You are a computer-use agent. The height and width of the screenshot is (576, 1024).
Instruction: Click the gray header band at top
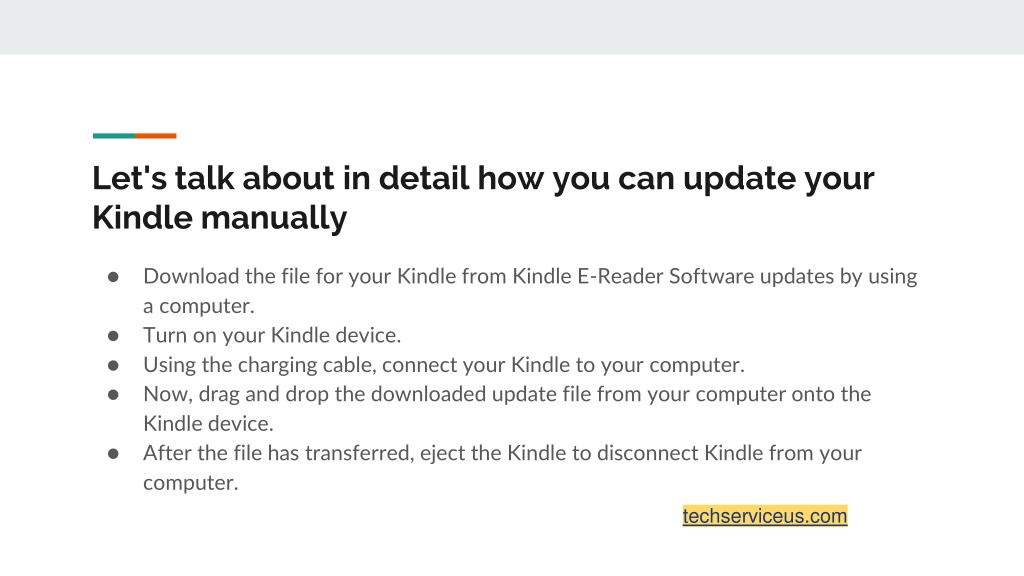pos(512,27)
